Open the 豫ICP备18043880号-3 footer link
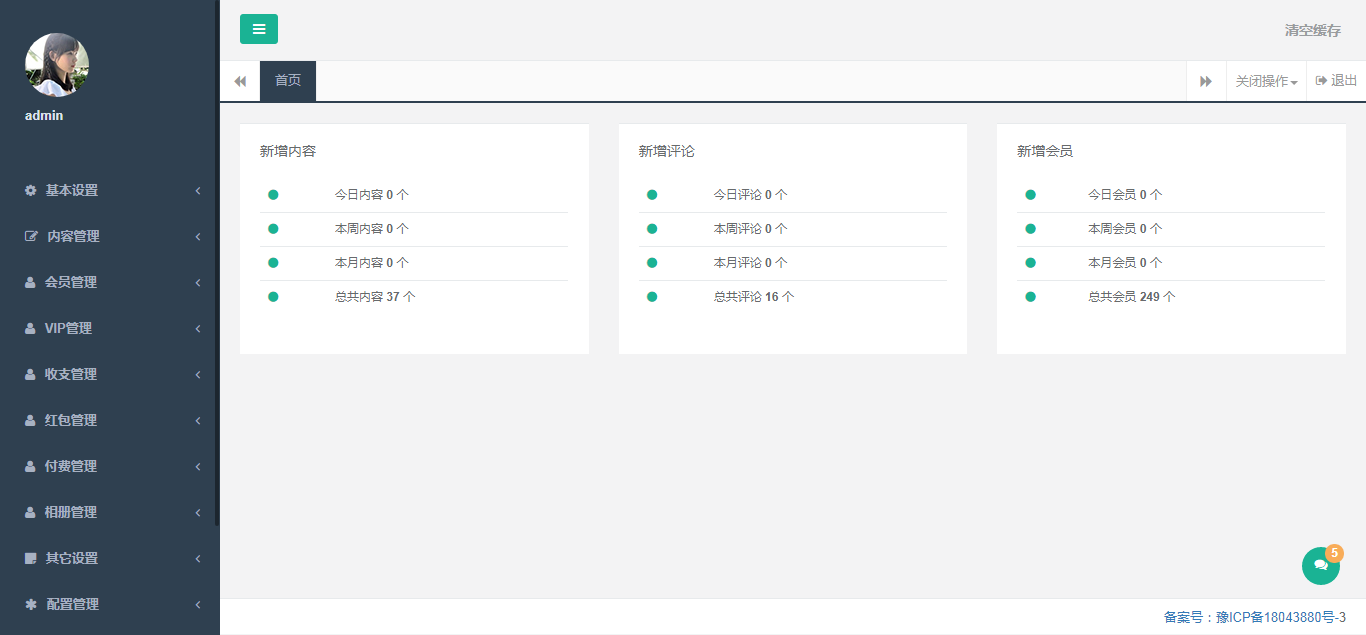This screenshot has height=635, width=1366. 1280,617
